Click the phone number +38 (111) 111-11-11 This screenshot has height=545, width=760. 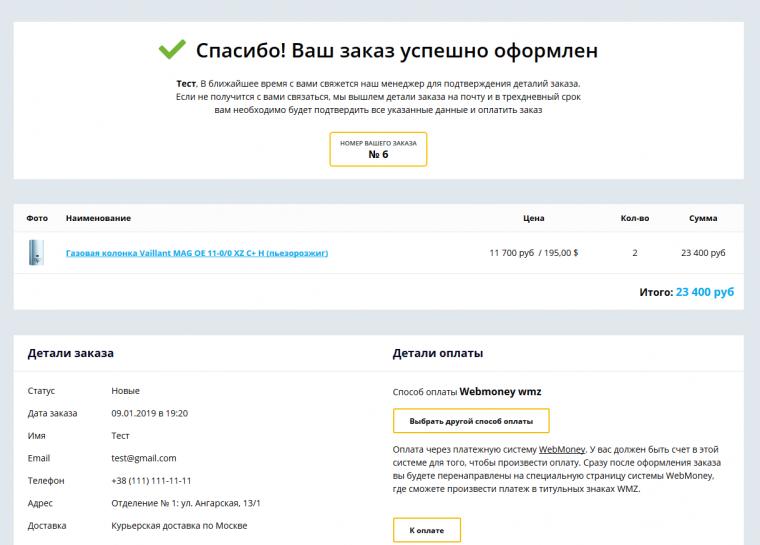[x=151, y=480]
